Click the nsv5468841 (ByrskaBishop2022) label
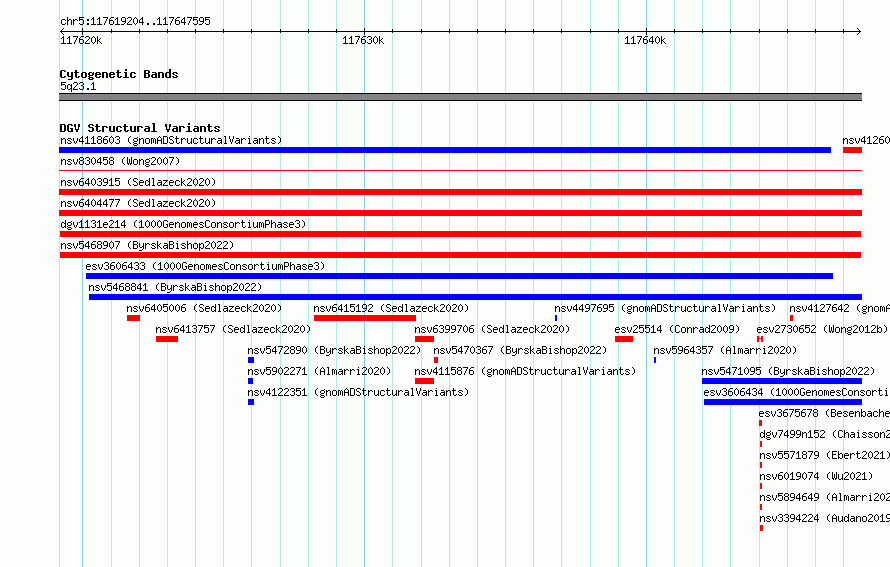The image size is (890, 567). [175, 287]
